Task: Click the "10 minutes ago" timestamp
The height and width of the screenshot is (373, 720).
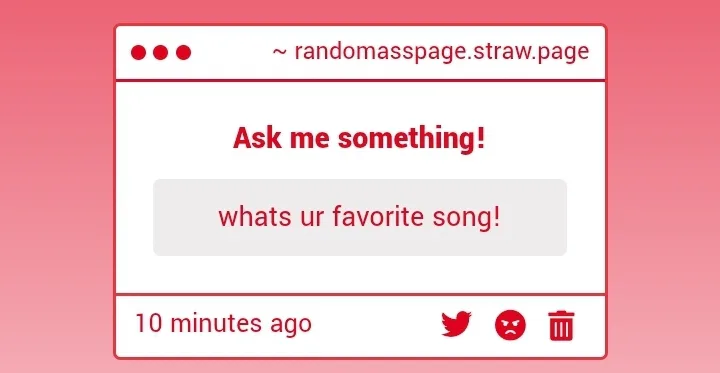Action: [x=224, y=323]
